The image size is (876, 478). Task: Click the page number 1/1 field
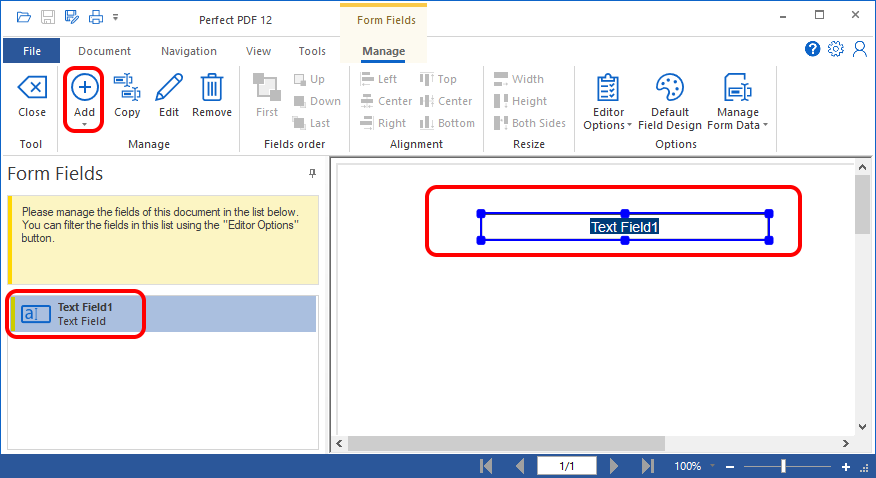[566, 466]
